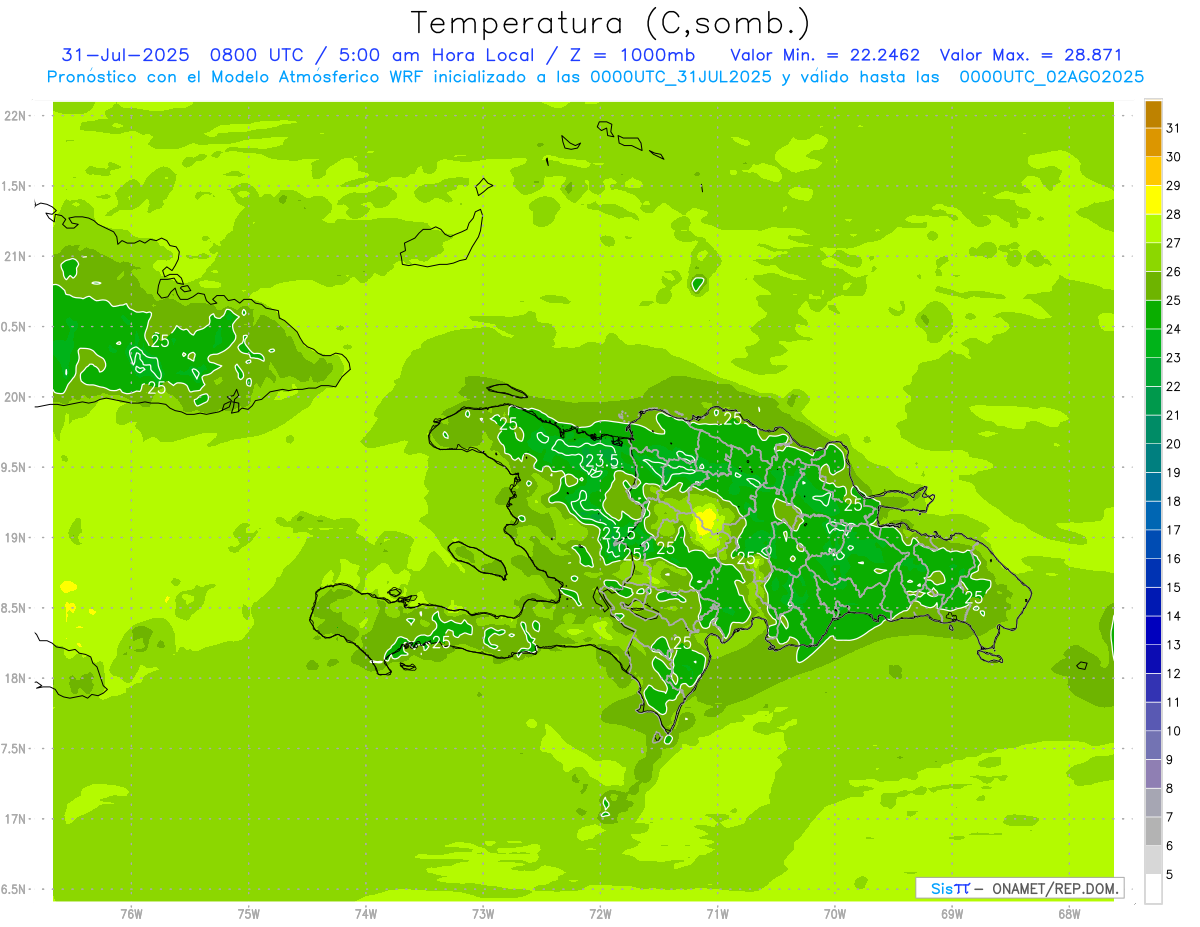Click the gray legend band between 6 and 7
The image size is (1200, 927).
click(x=1153, y=831)
